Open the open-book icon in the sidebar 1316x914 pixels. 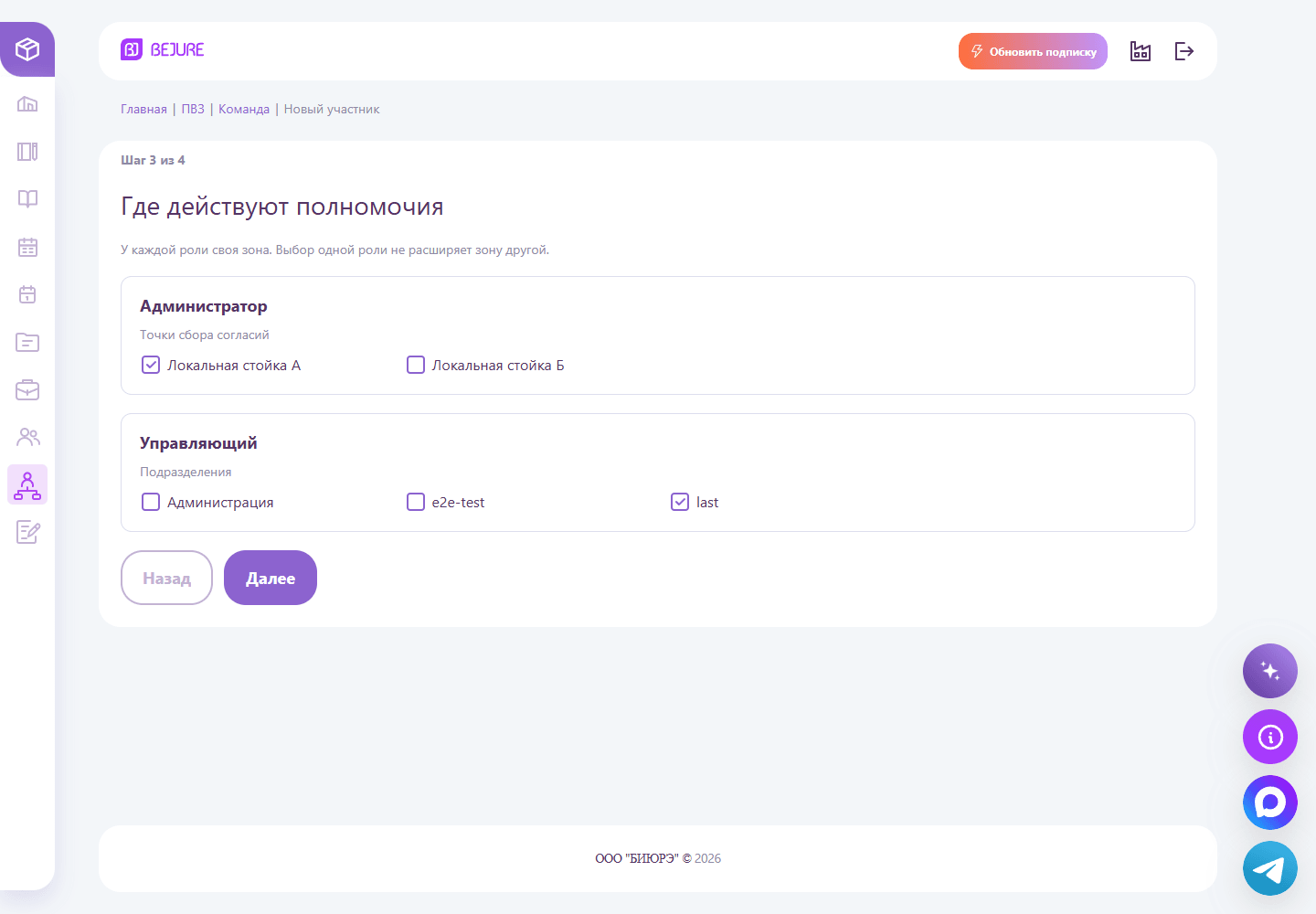(x=27, y=199)
